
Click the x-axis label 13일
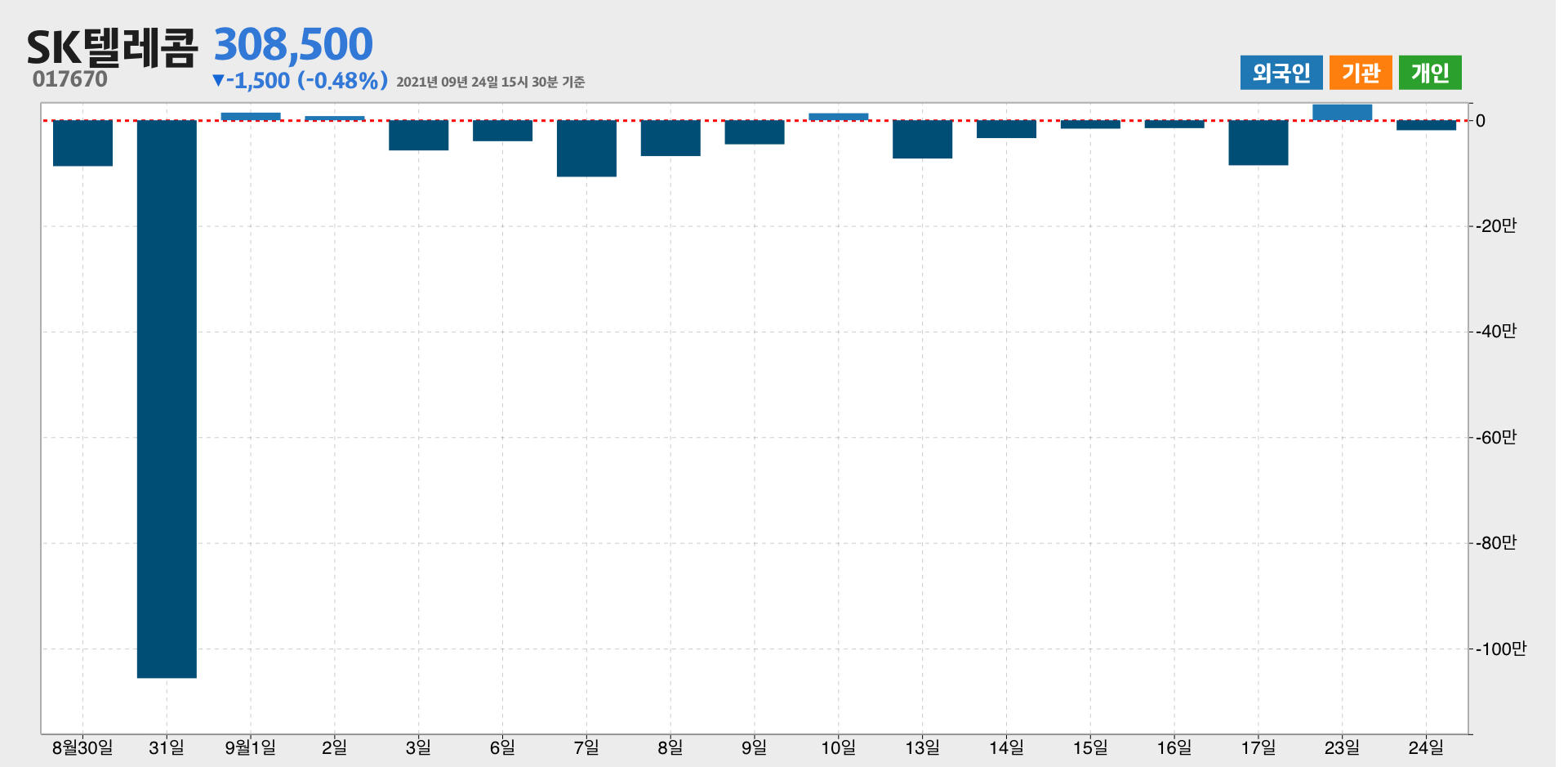click(x=923, y=747)
